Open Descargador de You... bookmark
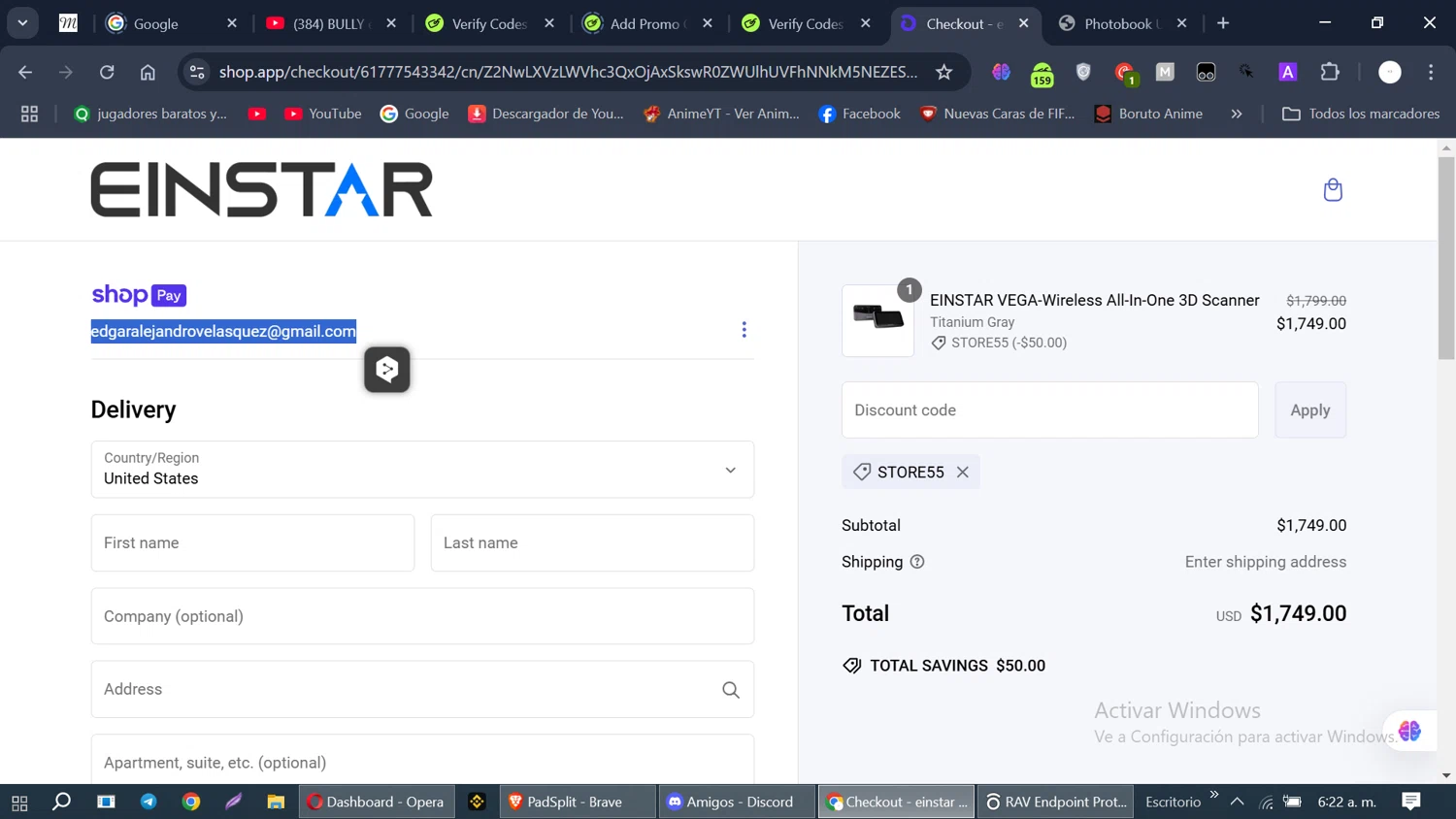The image size is (1456, 819). point(546,114)
